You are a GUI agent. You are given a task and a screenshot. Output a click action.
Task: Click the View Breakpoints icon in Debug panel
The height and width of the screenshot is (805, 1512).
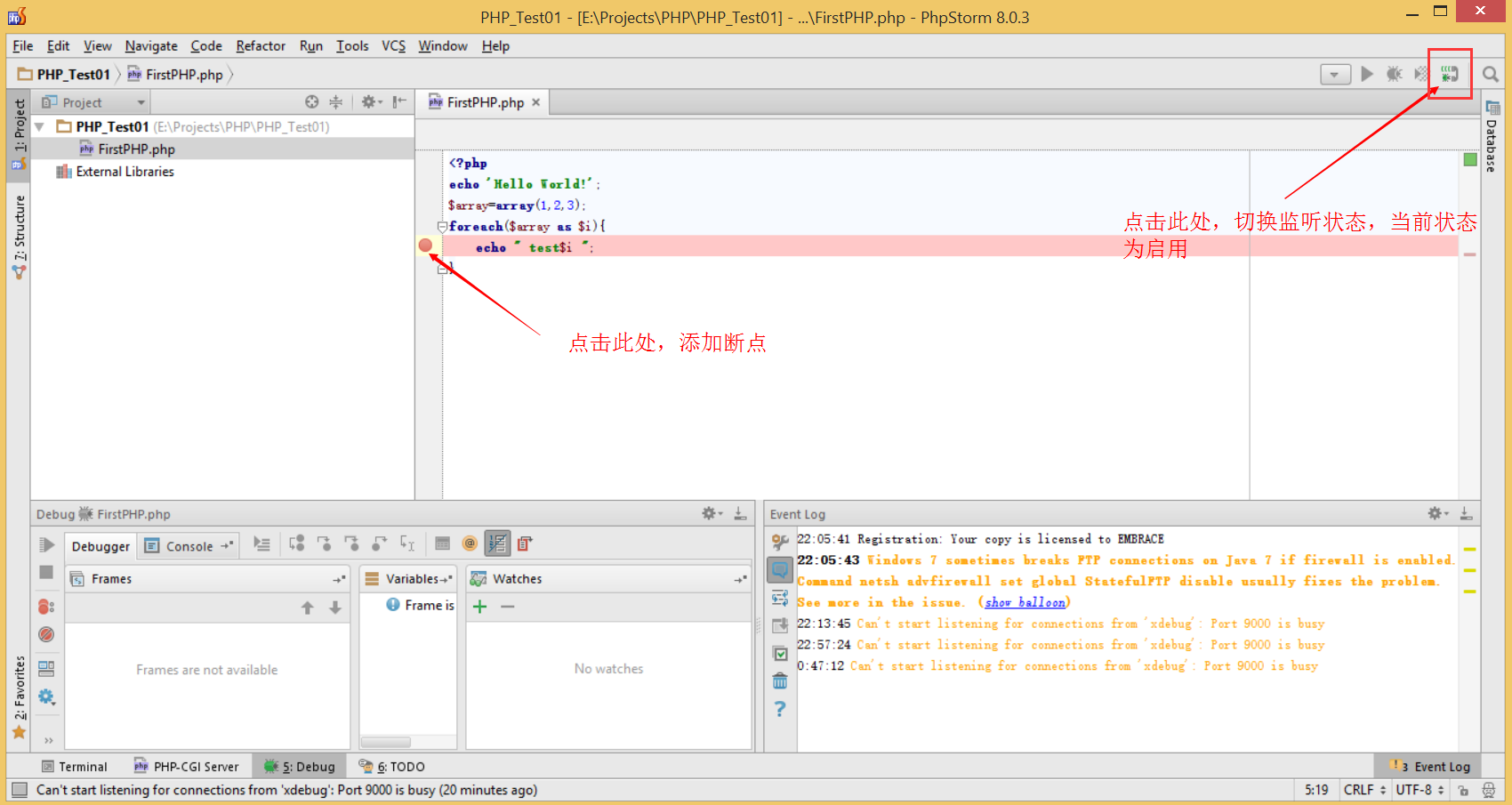(46, 607)
